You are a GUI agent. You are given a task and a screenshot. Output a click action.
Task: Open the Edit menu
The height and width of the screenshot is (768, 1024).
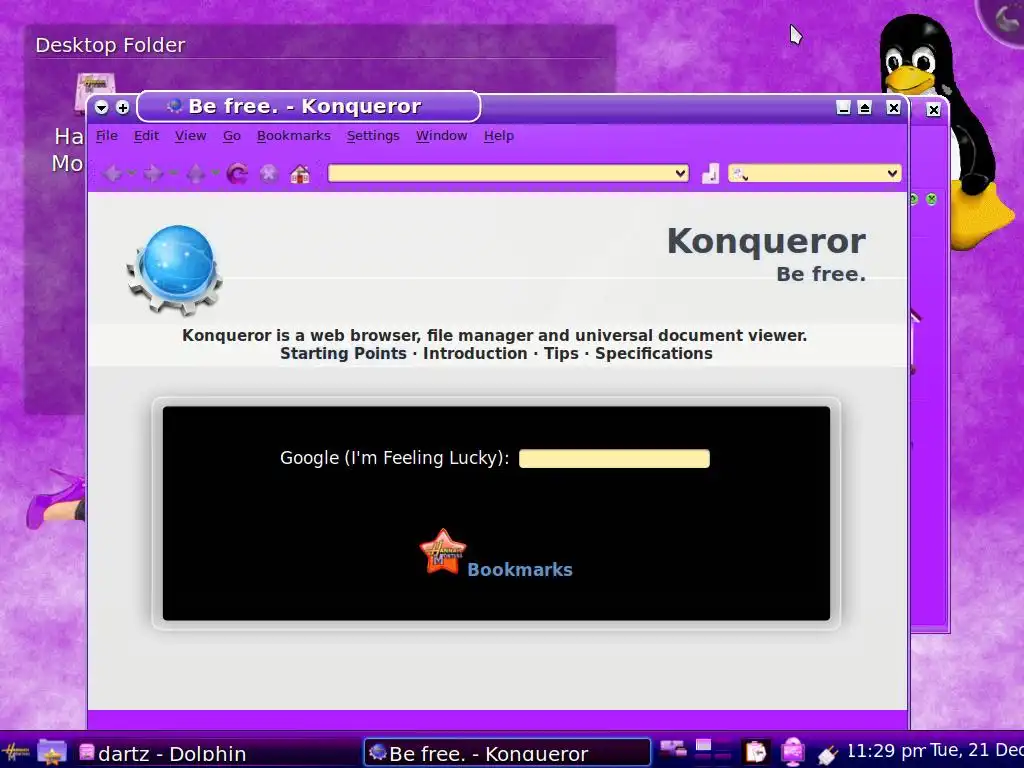tap(146, 136)
